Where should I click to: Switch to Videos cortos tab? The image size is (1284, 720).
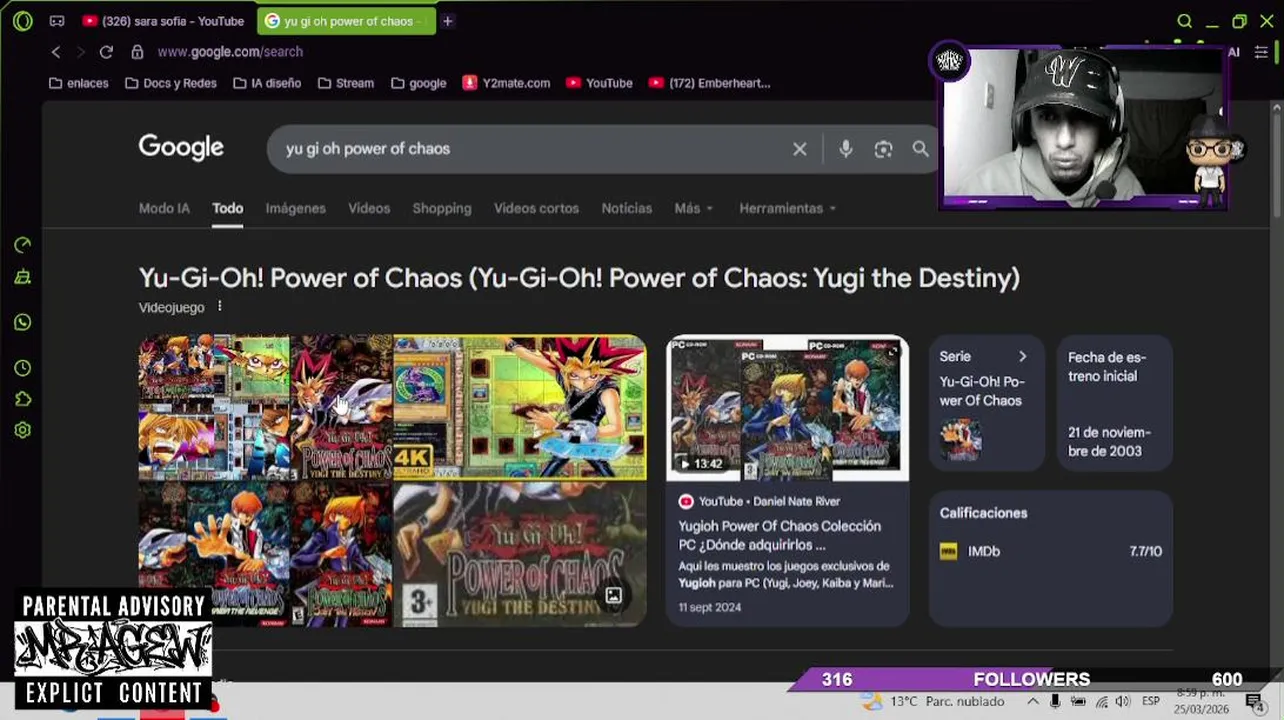pyautogui.click(x=536, y=208)
